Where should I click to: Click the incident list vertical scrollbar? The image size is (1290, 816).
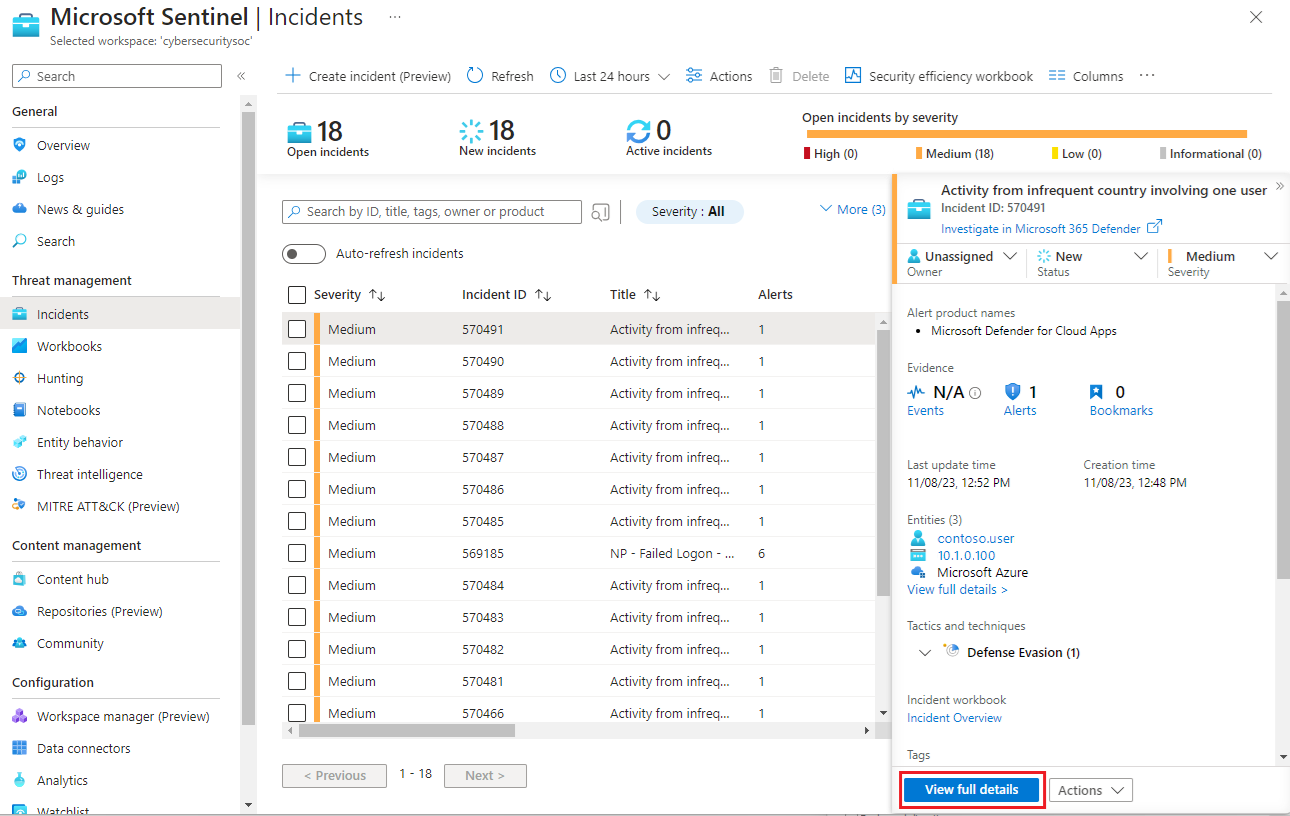[882, 462]
